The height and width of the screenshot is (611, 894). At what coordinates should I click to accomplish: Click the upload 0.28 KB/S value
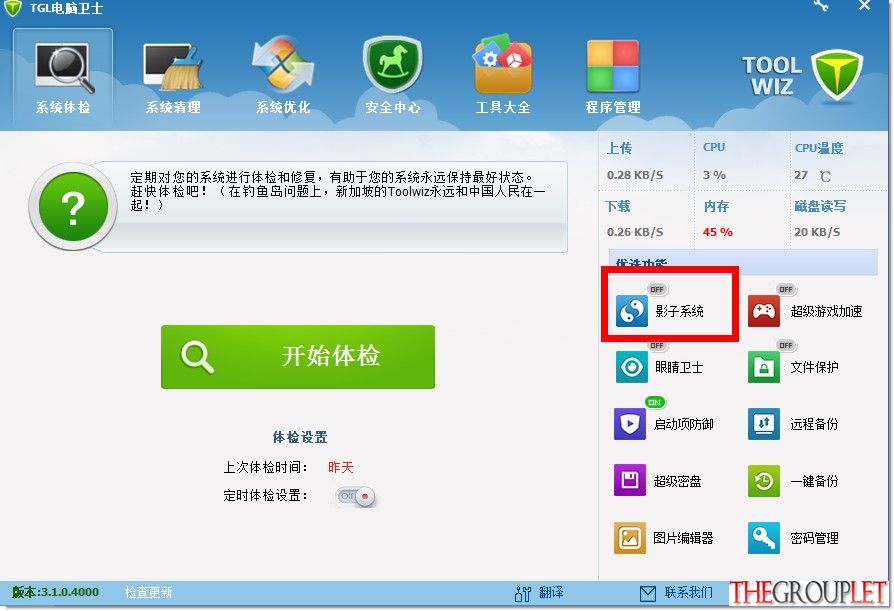[635, 175]
